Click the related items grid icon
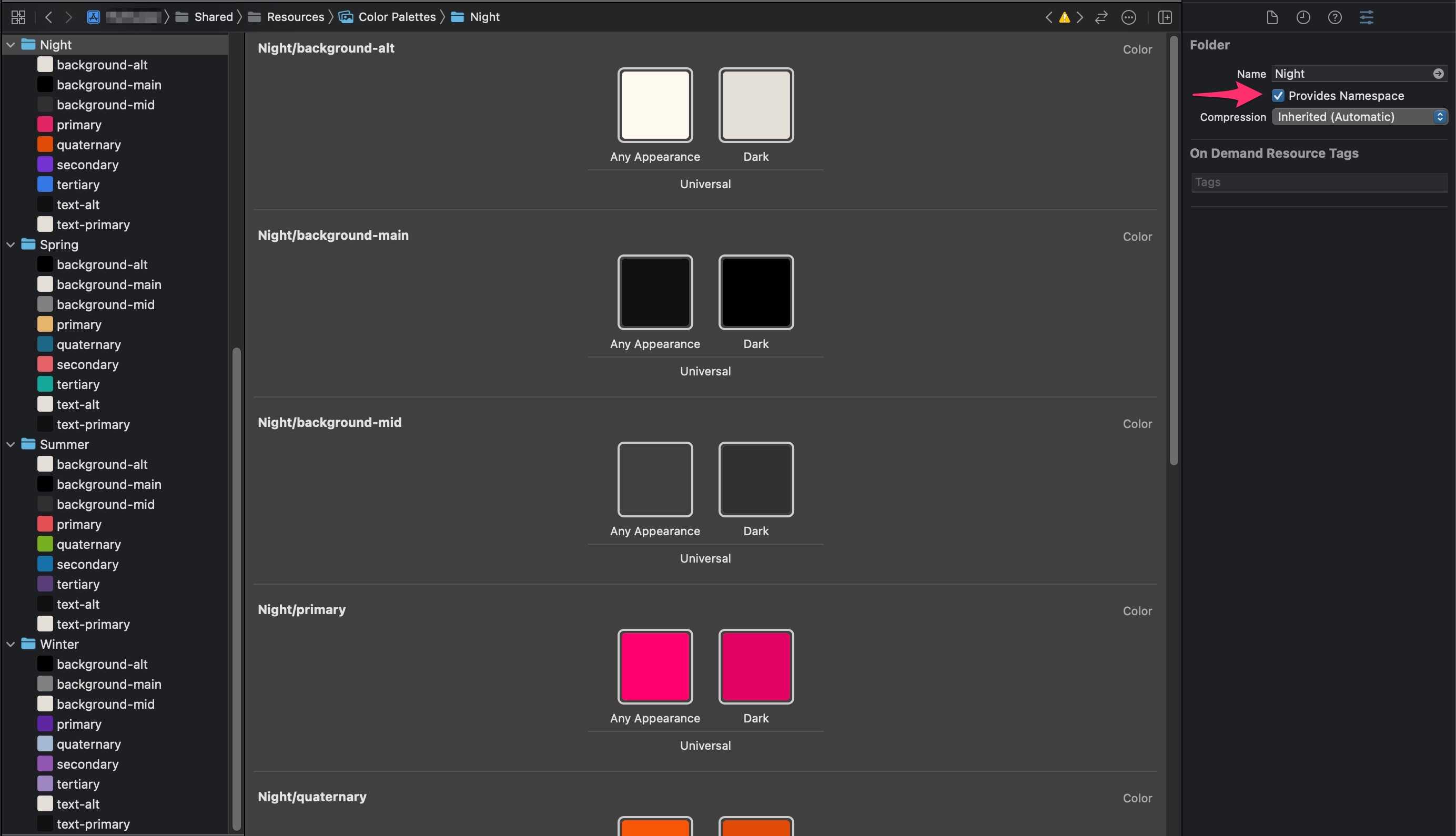 [x=18, y=17]
